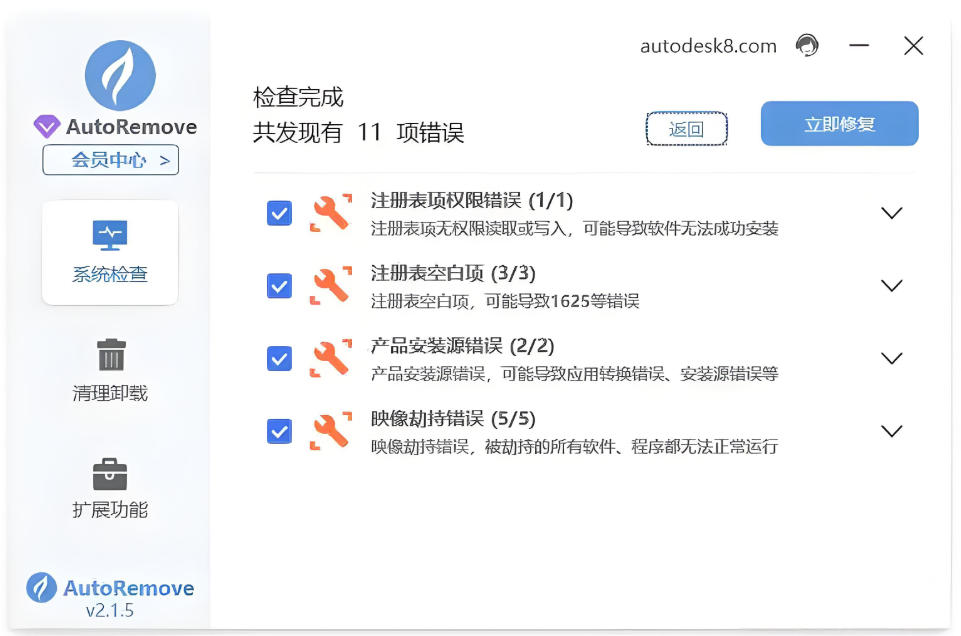
Task: Uncheck the 注册表空白项 item
Action: pos(279,286)
